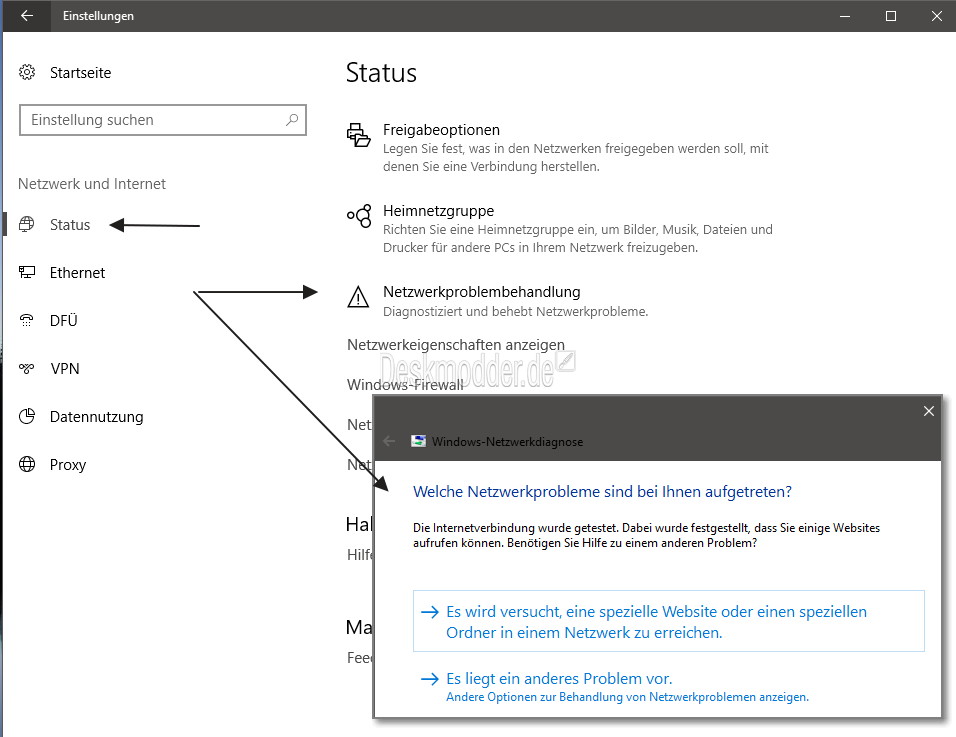Switch to the VPN page
The width and height of the screenshot is (956, 737).
(x=65, y=368)
